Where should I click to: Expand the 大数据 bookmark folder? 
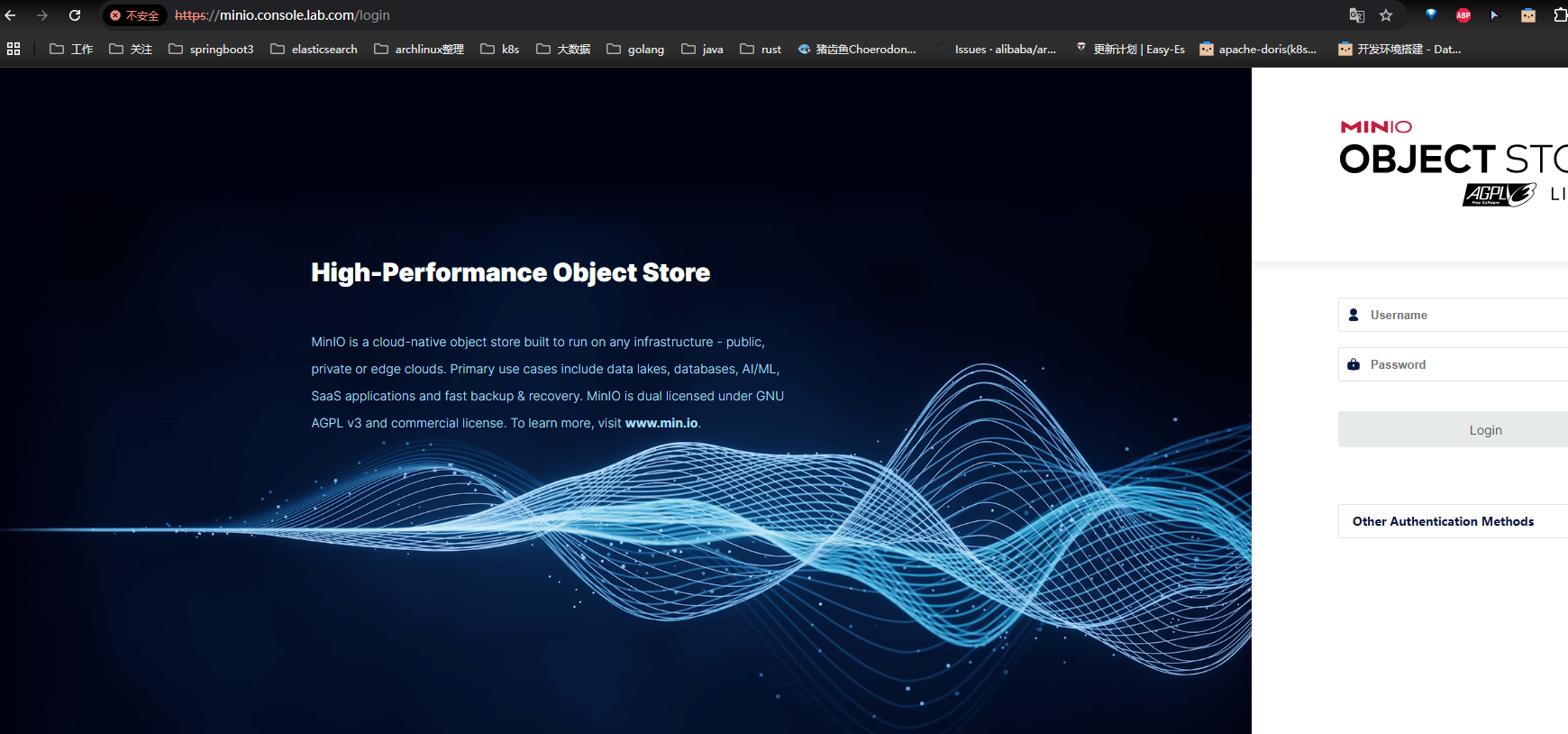coord(563,49)
